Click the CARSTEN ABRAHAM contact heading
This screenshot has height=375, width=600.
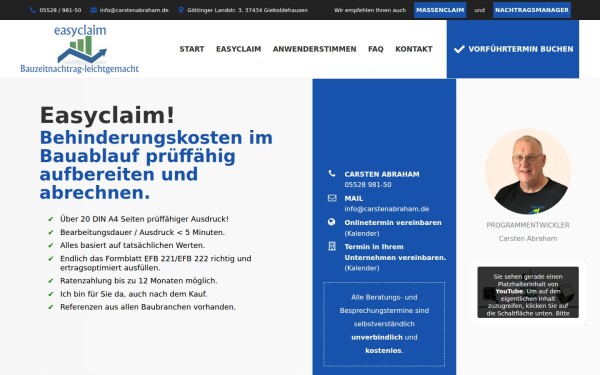pos(382,174)
